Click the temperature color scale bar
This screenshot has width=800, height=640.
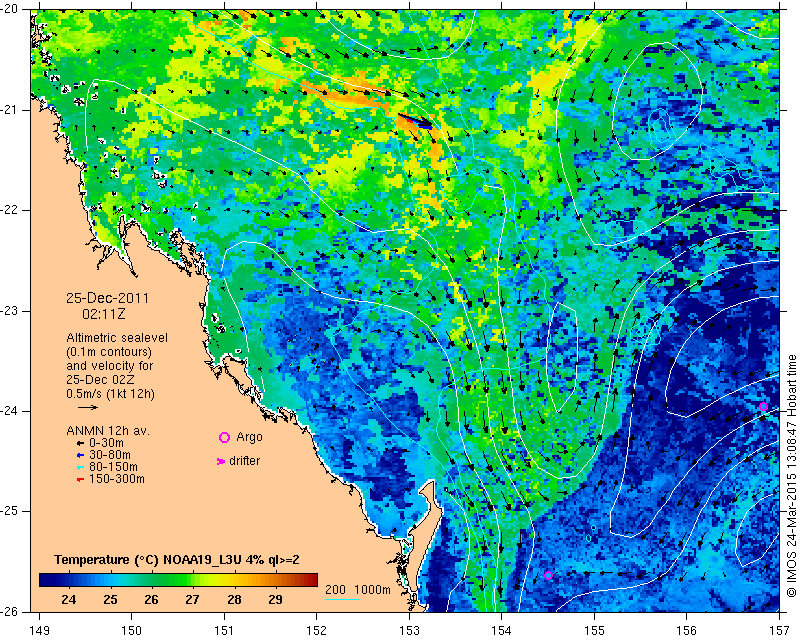tap(179, 579)
